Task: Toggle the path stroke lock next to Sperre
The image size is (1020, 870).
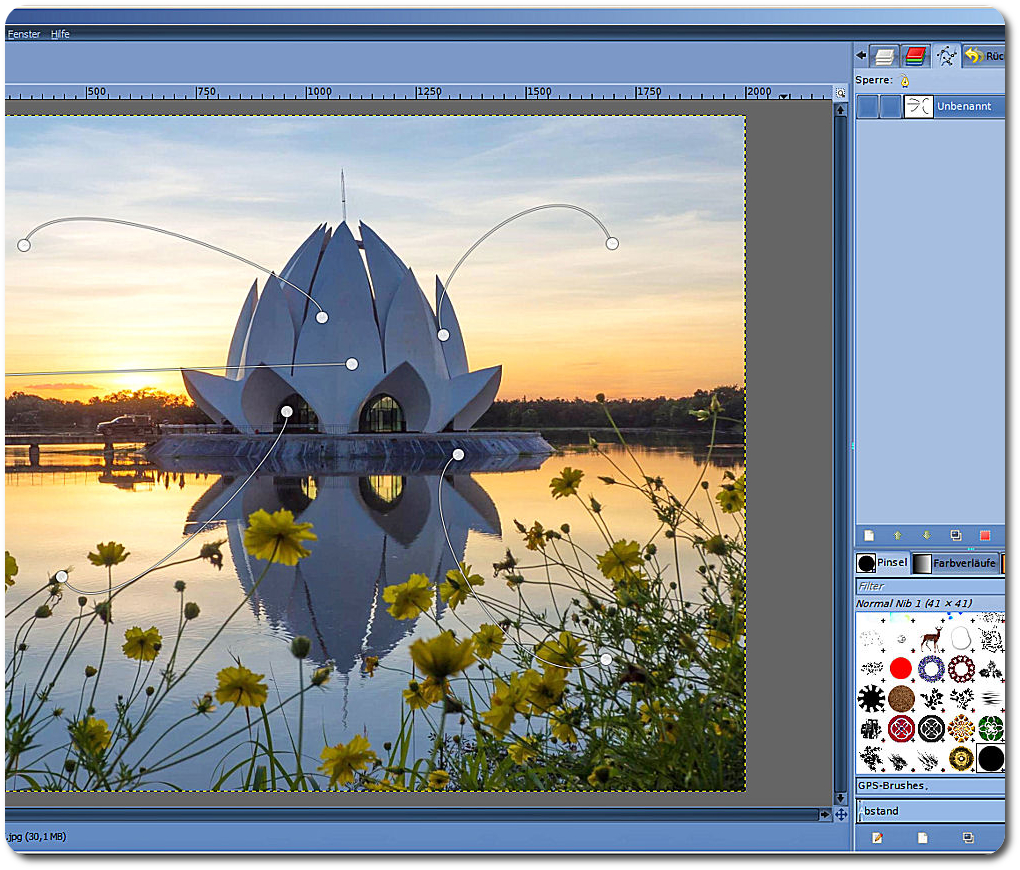Action: (x=904, y=81)
